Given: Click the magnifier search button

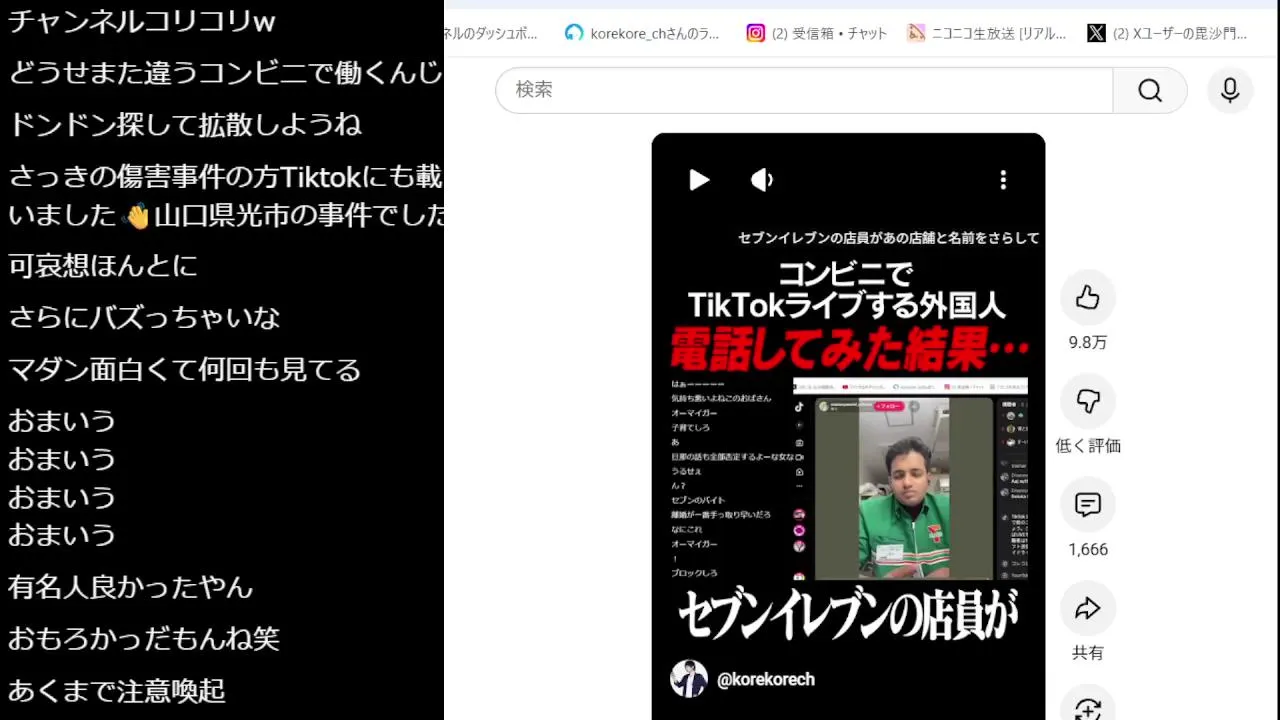Looking at the screenshot, I should tap(1150, 91).
